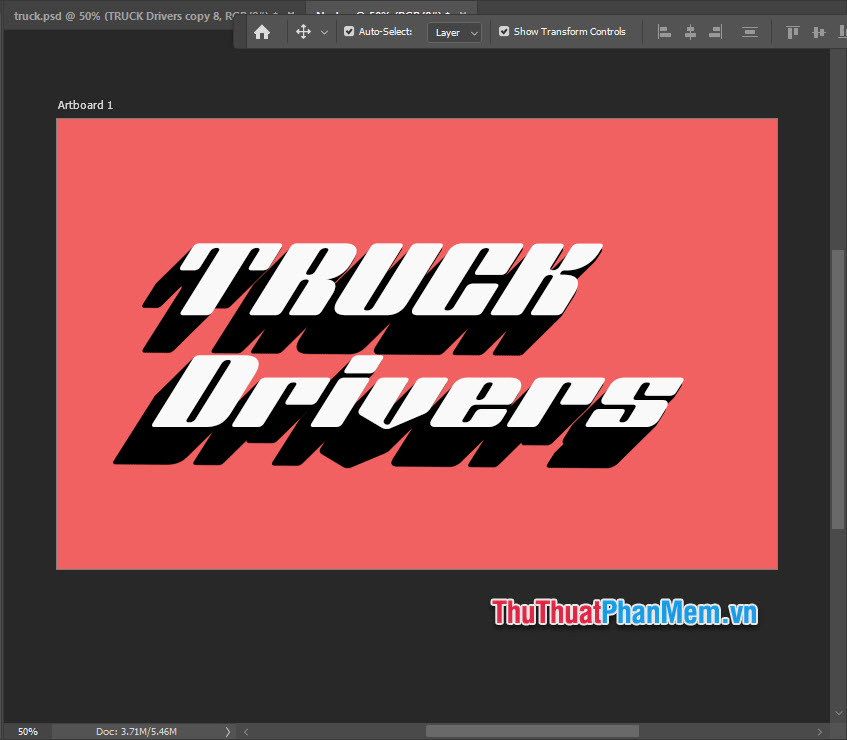Select the Artboard 1 label
This screenshot has width=847, height=740.
(x=85, y=104)
